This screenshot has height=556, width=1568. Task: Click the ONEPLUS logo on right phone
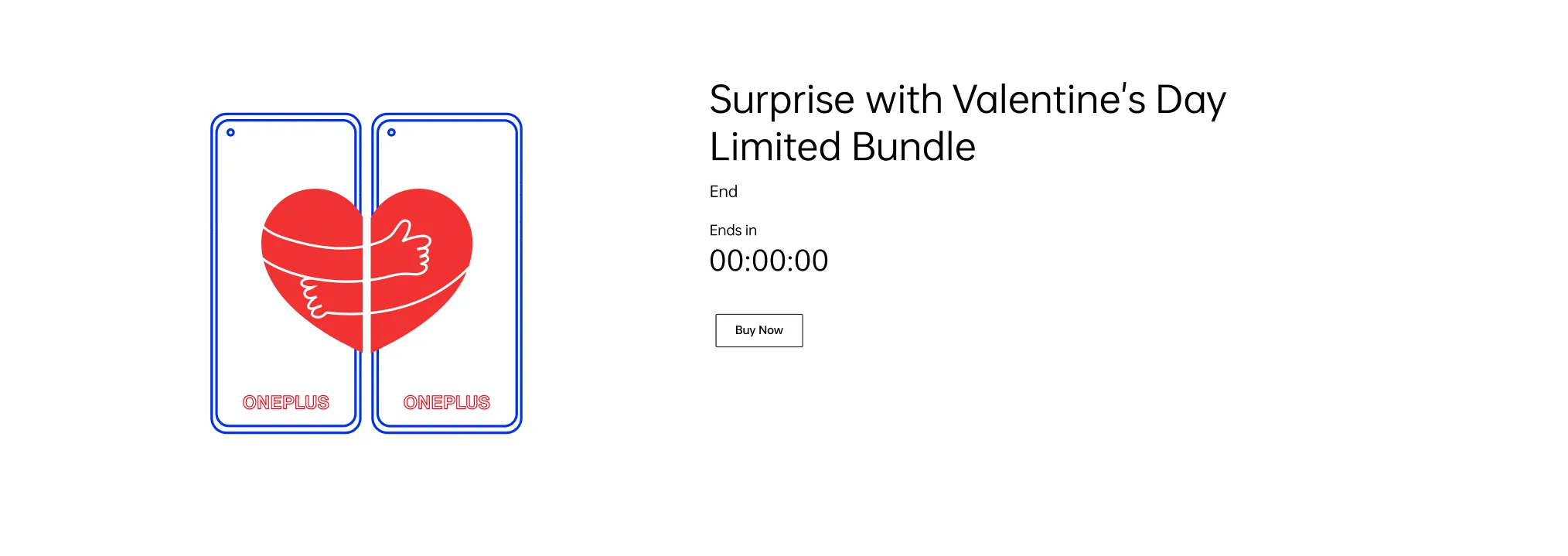pyautogui.click(x=447, y=402)
